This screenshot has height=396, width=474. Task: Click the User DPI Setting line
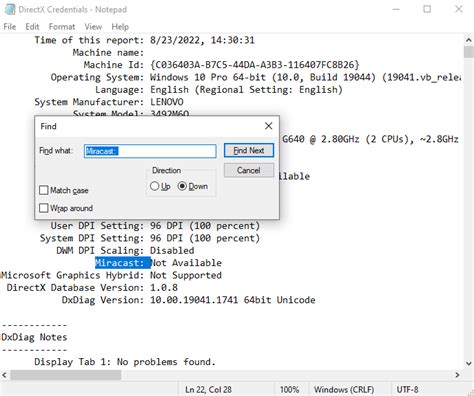click(x=155, y=226)
